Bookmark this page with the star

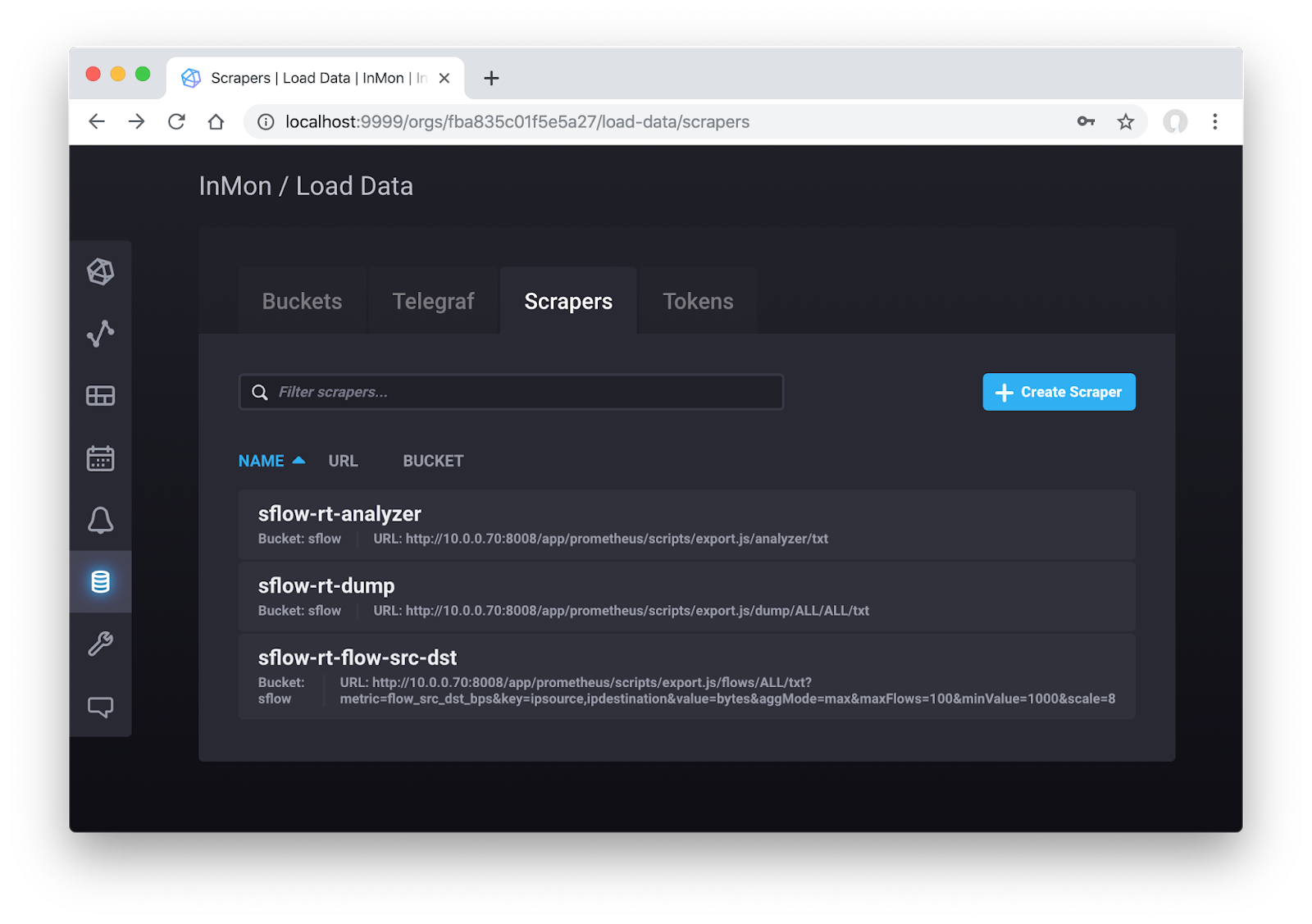pos(1125,122)
